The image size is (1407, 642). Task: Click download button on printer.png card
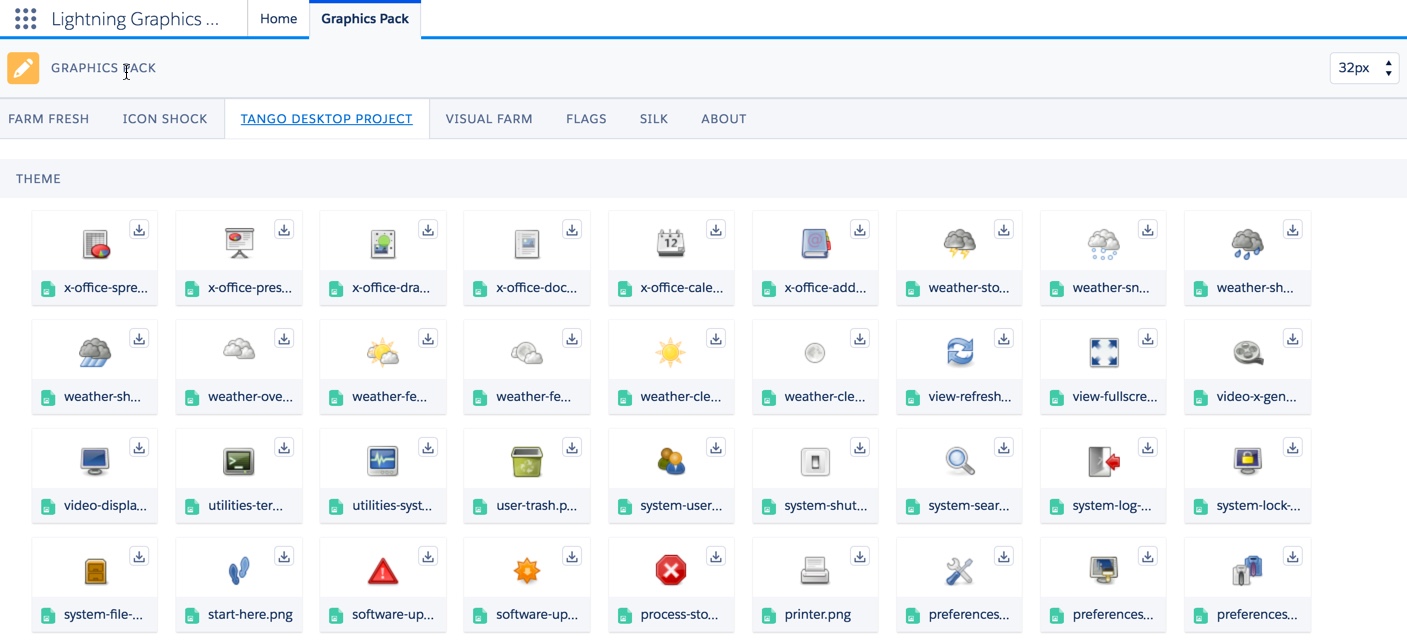point(859,557)
